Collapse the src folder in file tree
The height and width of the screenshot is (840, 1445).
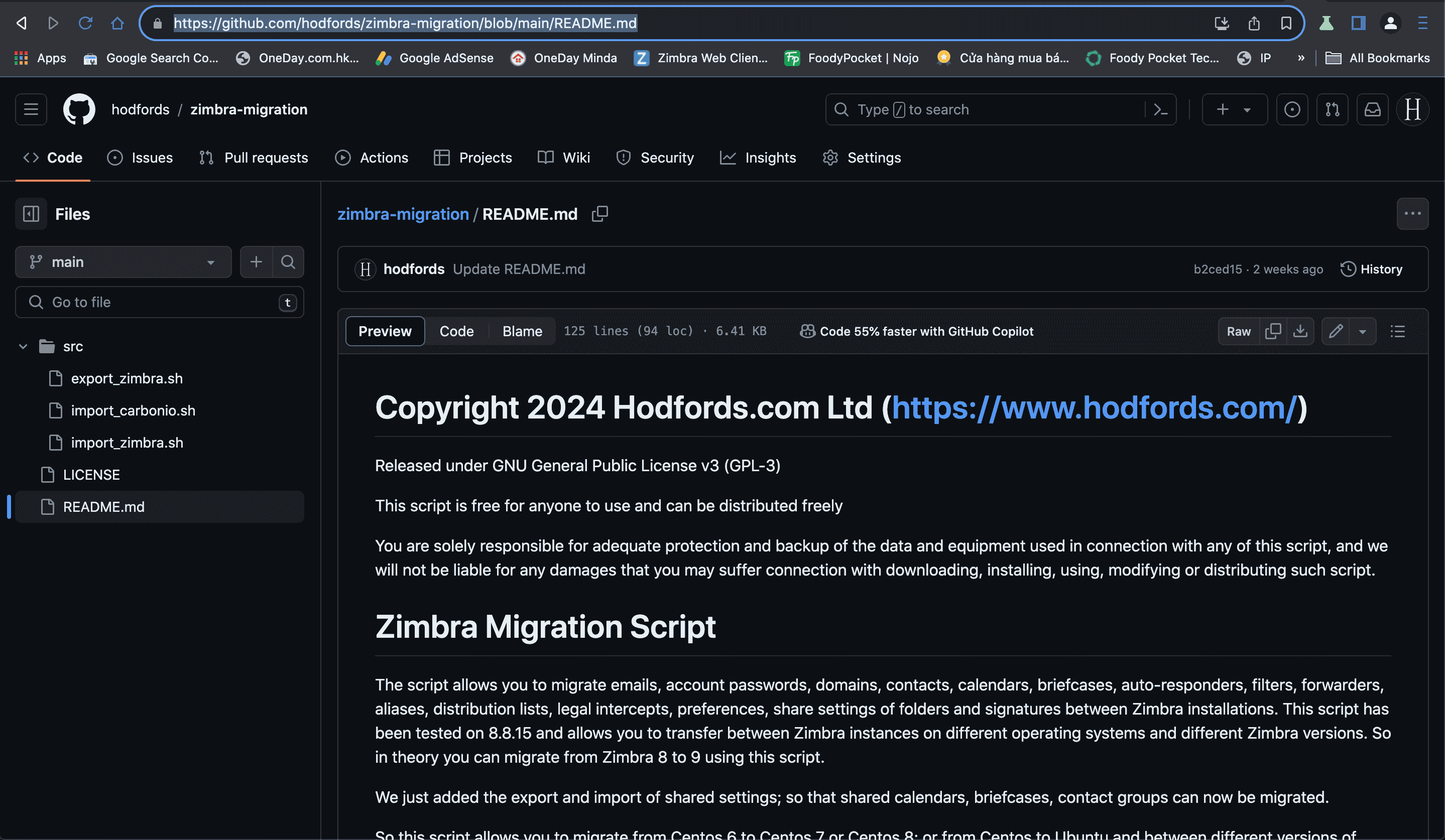tap(23, 347)
